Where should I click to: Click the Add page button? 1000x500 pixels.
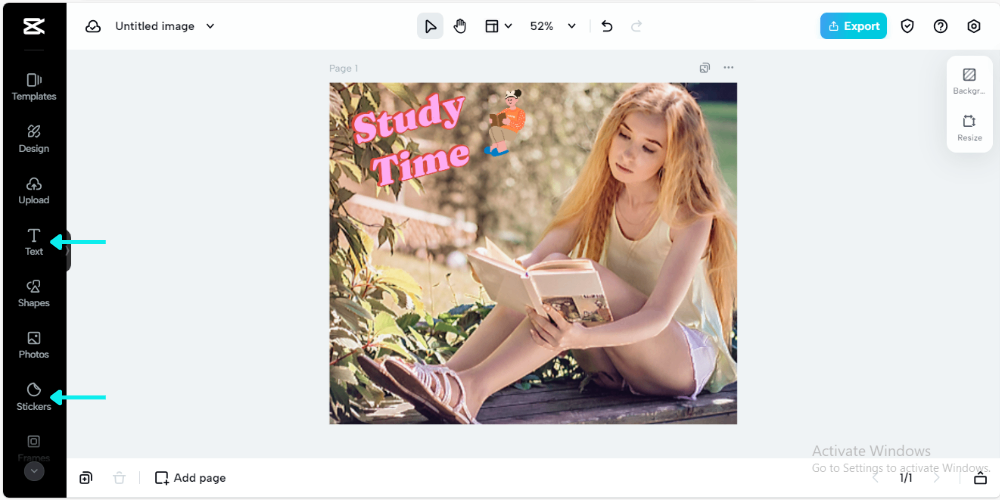(x=190, y=478)
